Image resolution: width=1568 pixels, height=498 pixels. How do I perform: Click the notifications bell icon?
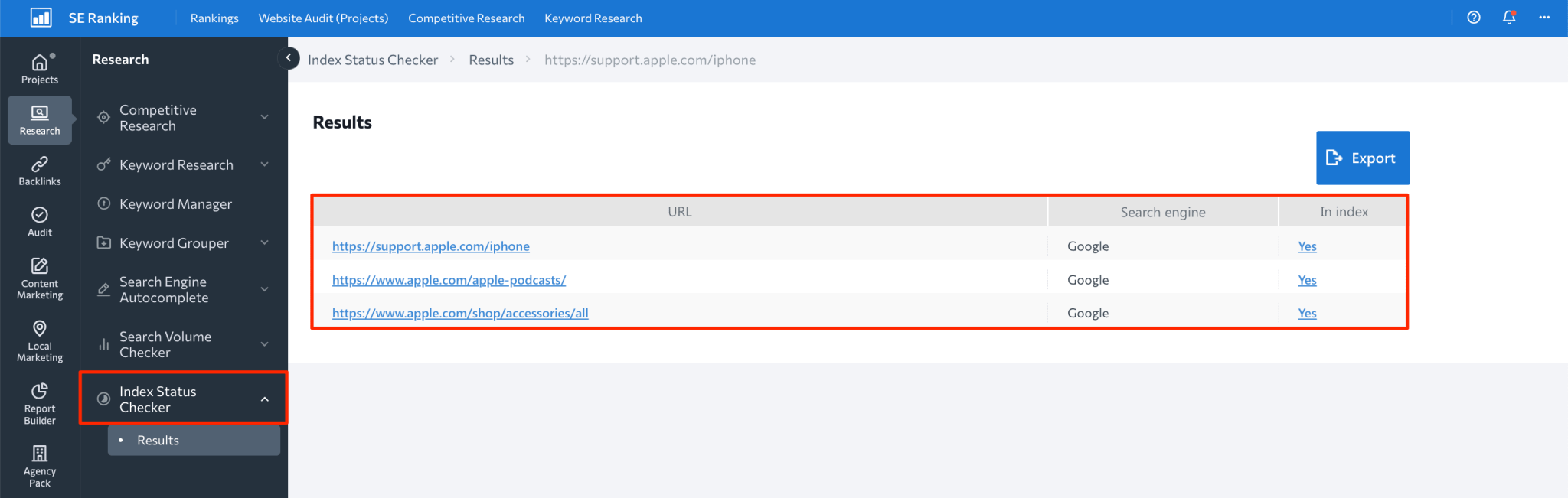1509,18
